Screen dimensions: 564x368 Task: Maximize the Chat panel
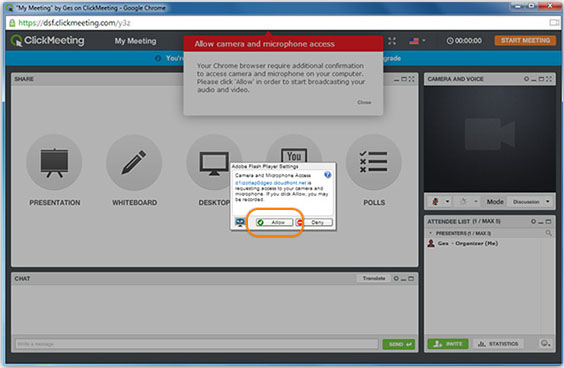(x=411, y=278)
